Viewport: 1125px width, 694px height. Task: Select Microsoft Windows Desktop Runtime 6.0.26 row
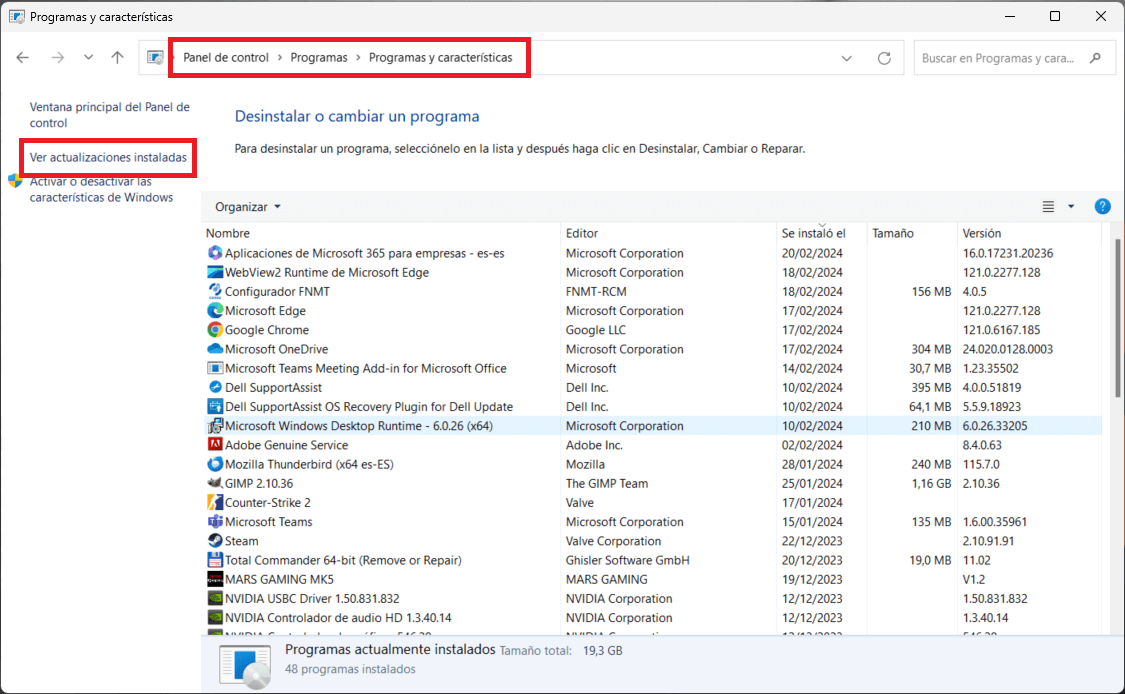[x=653, y=426]
